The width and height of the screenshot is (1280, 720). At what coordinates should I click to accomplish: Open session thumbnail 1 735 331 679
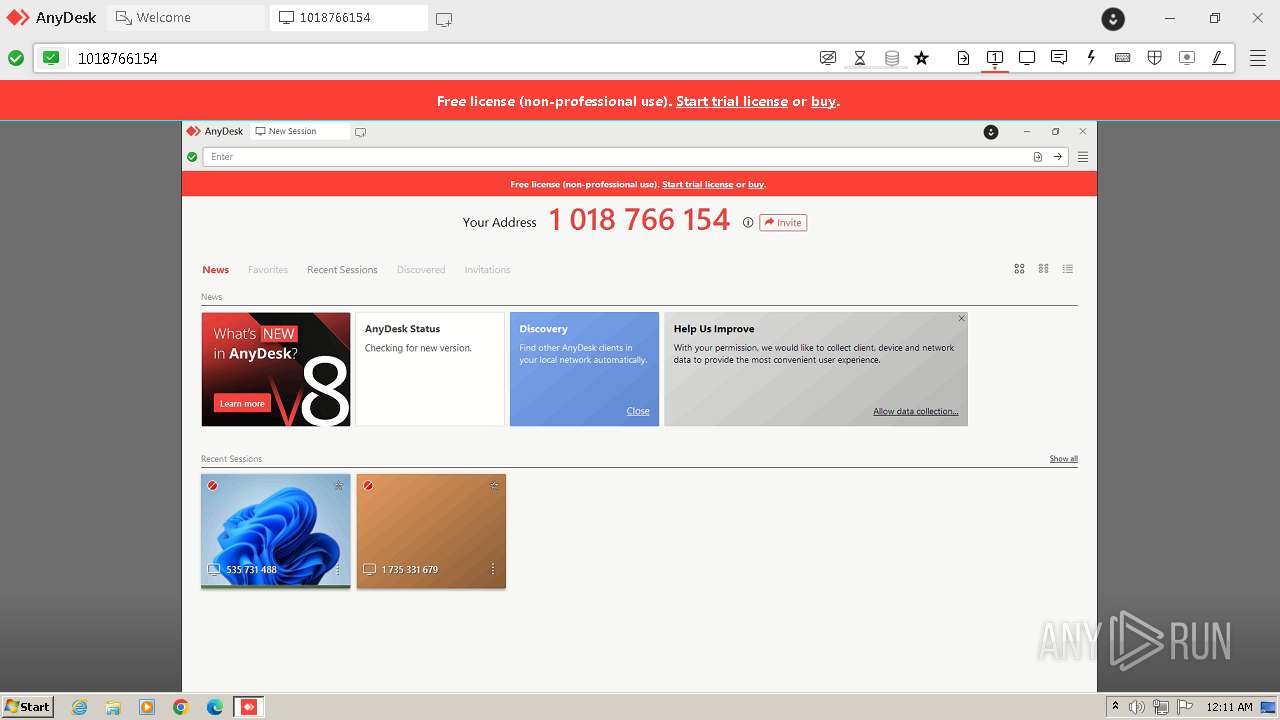coord(431,531)
